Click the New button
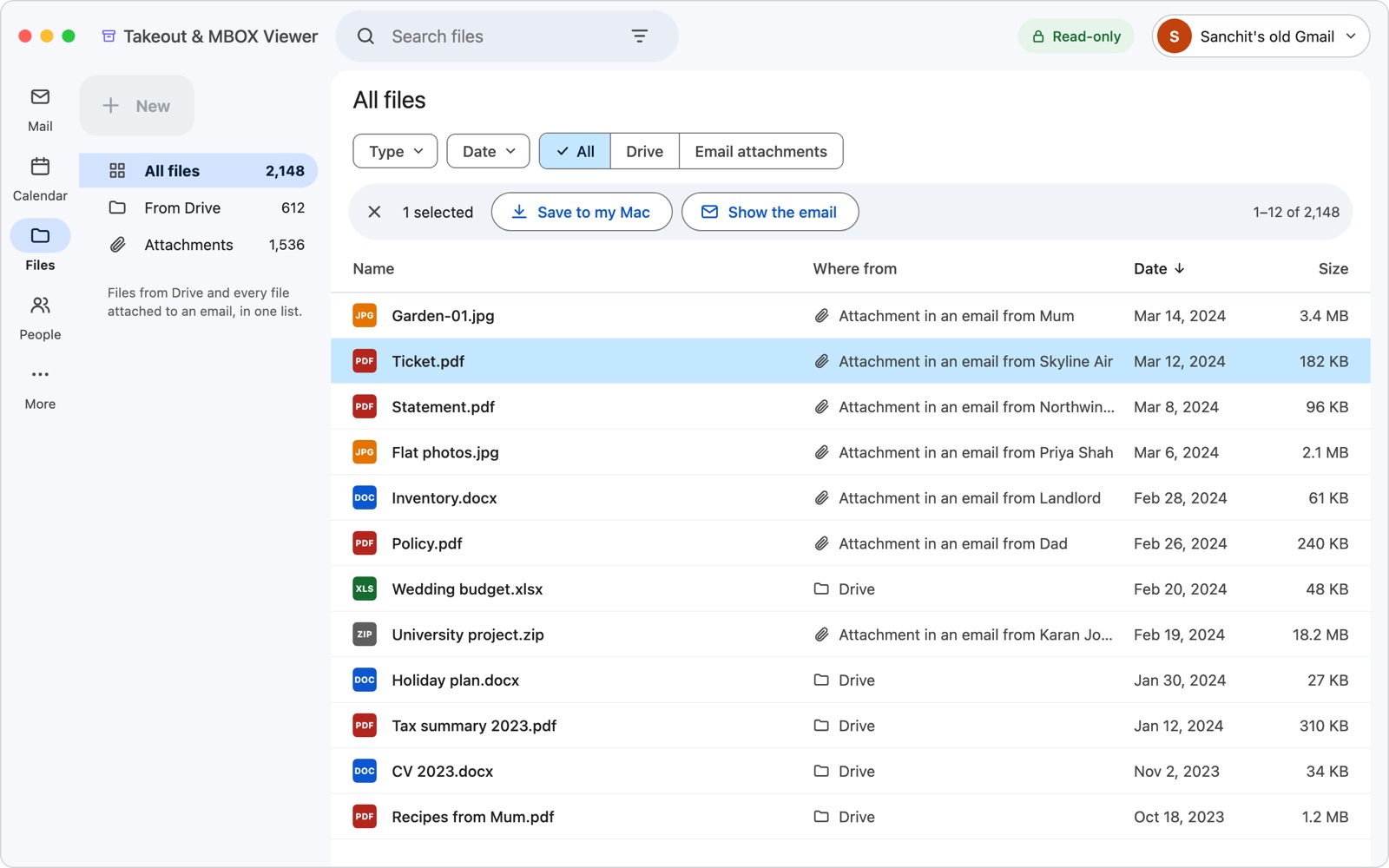 [x=137, y=106]
